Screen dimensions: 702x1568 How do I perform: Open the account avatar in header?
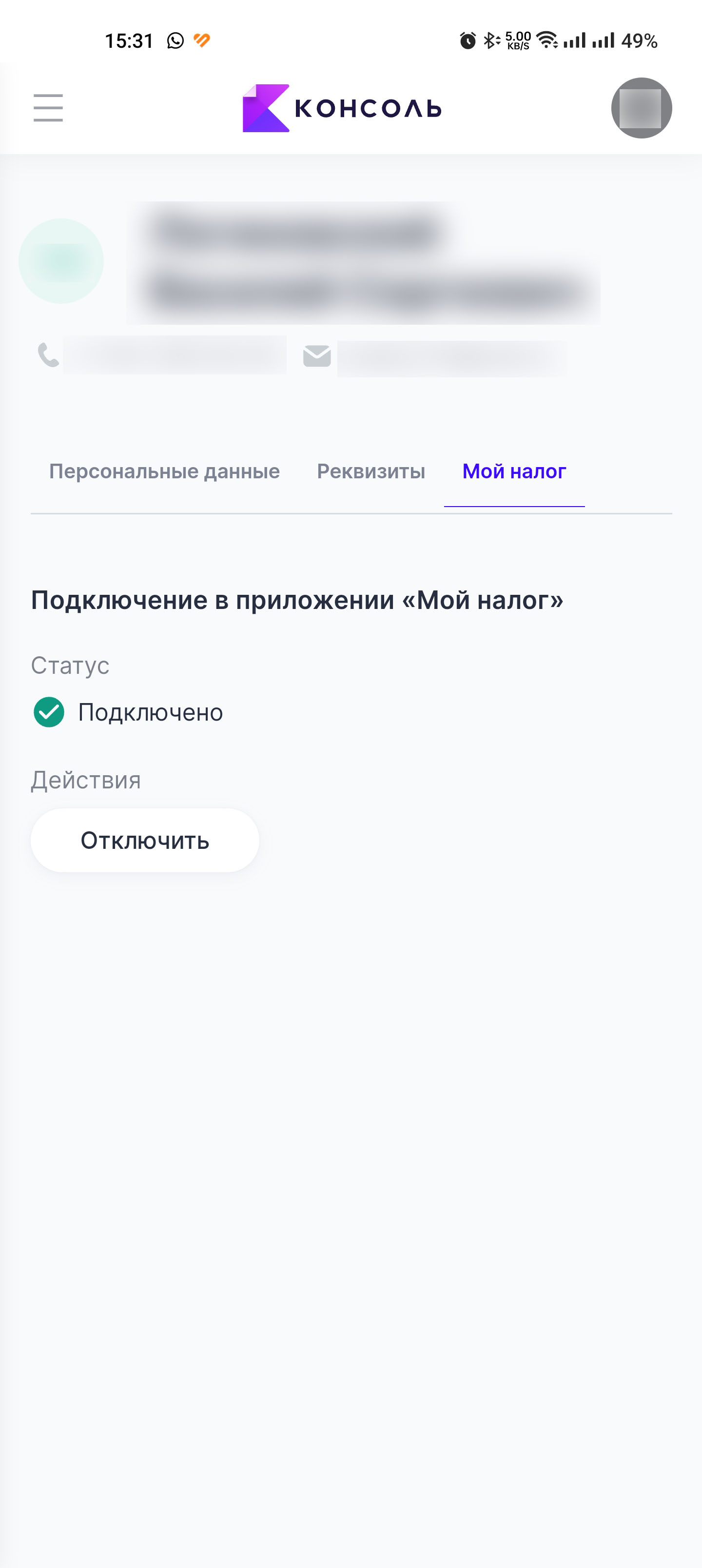pyautogui.click(x=641, y=108)
